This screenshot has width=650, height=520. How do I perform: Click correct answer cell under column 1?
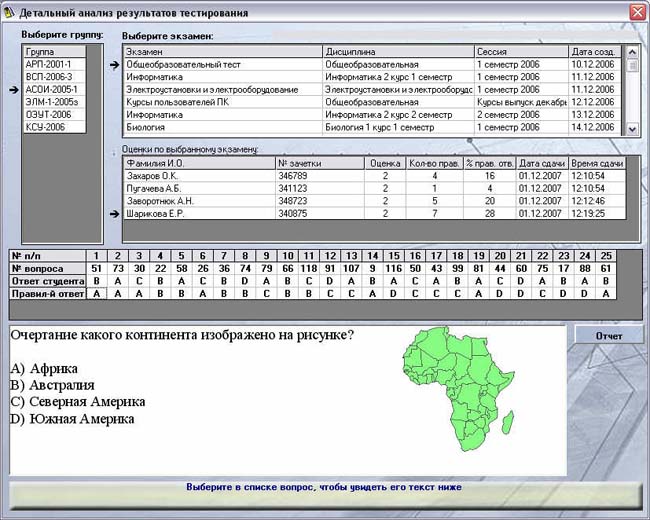tap(97, 294)
